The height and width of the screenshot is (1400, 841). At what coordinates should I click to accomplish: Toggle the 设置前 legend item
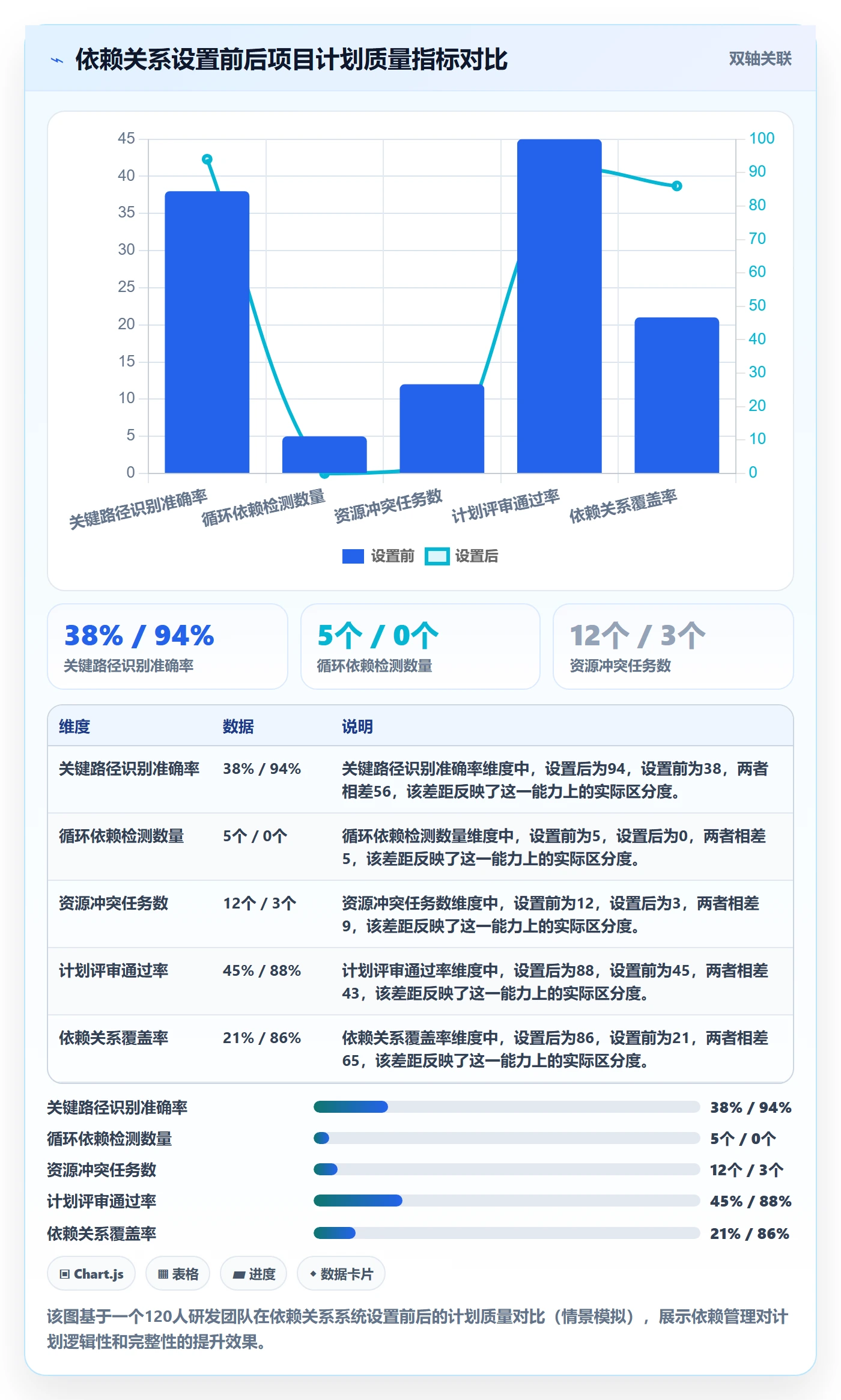pyautogui.click(x=378, y=556)
